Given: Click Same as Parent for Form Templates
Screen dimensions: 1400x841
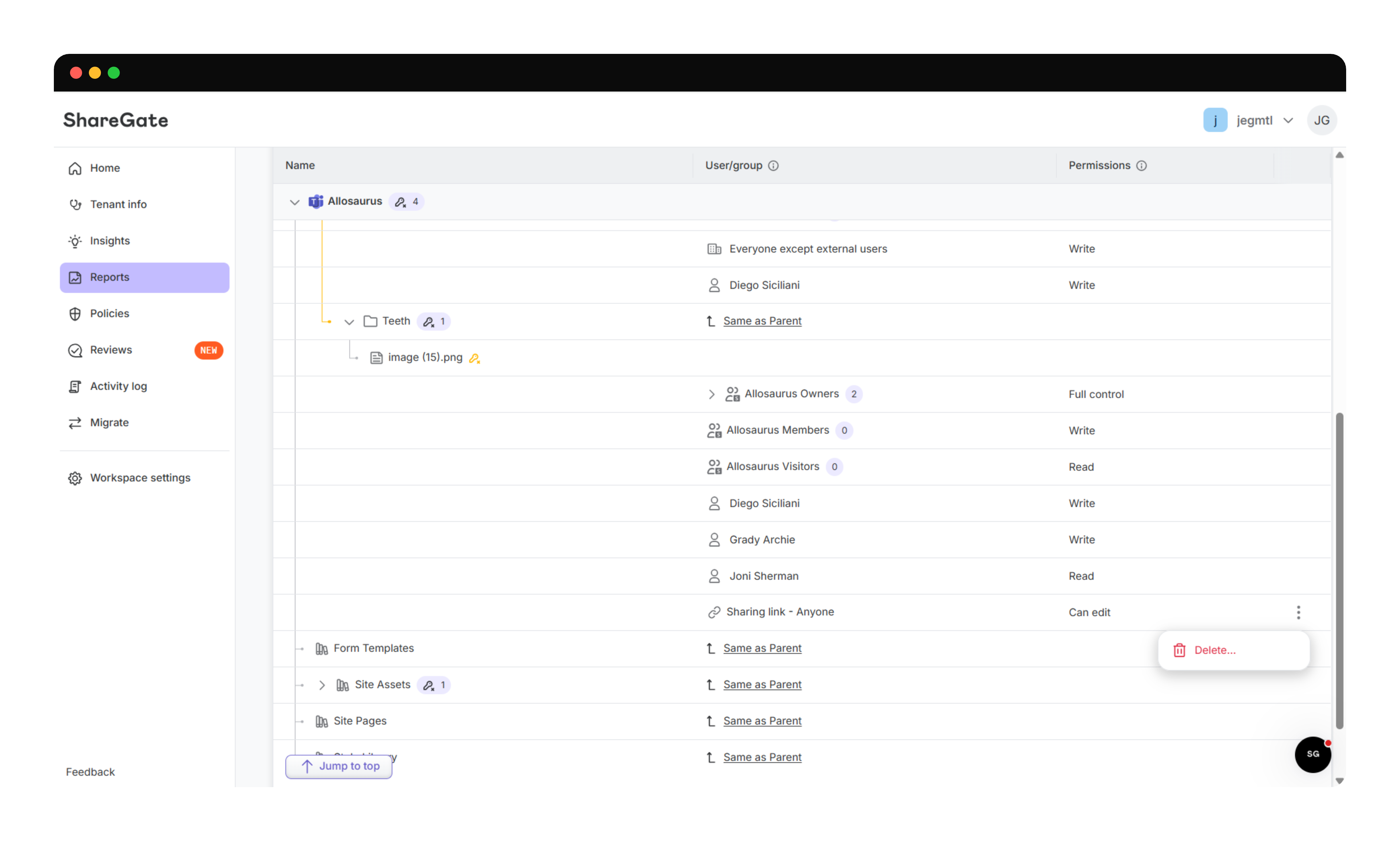Looking at the screenshot, I should click(x=762, y=648).
